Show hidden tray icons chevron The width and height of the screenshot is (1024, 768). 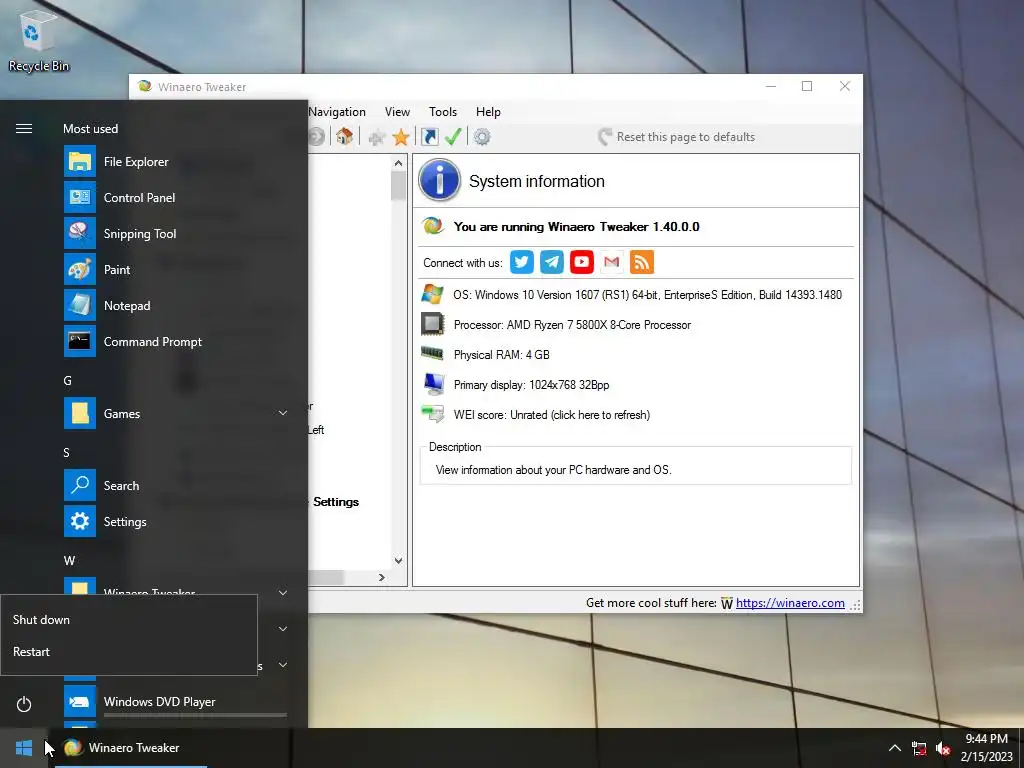point(895,748)
